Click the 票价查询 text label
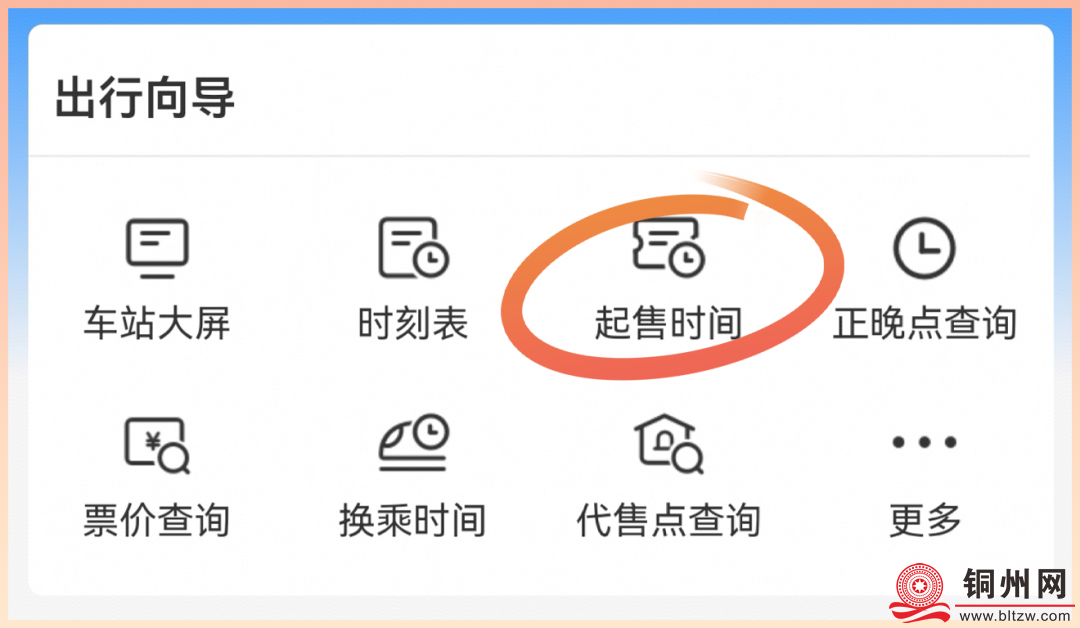 (157, 520)
